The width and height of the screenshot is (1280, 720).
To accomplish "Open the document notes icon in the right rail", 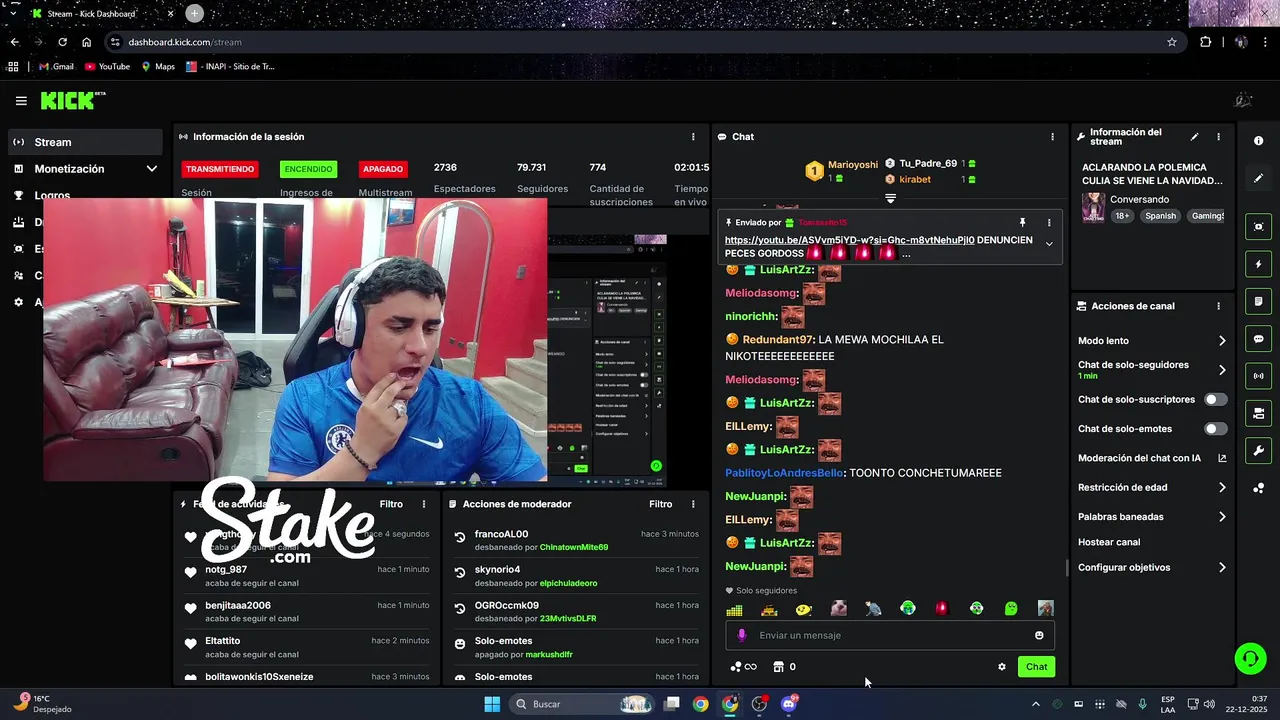I will pyautogui.click(x=1258, y=301).
